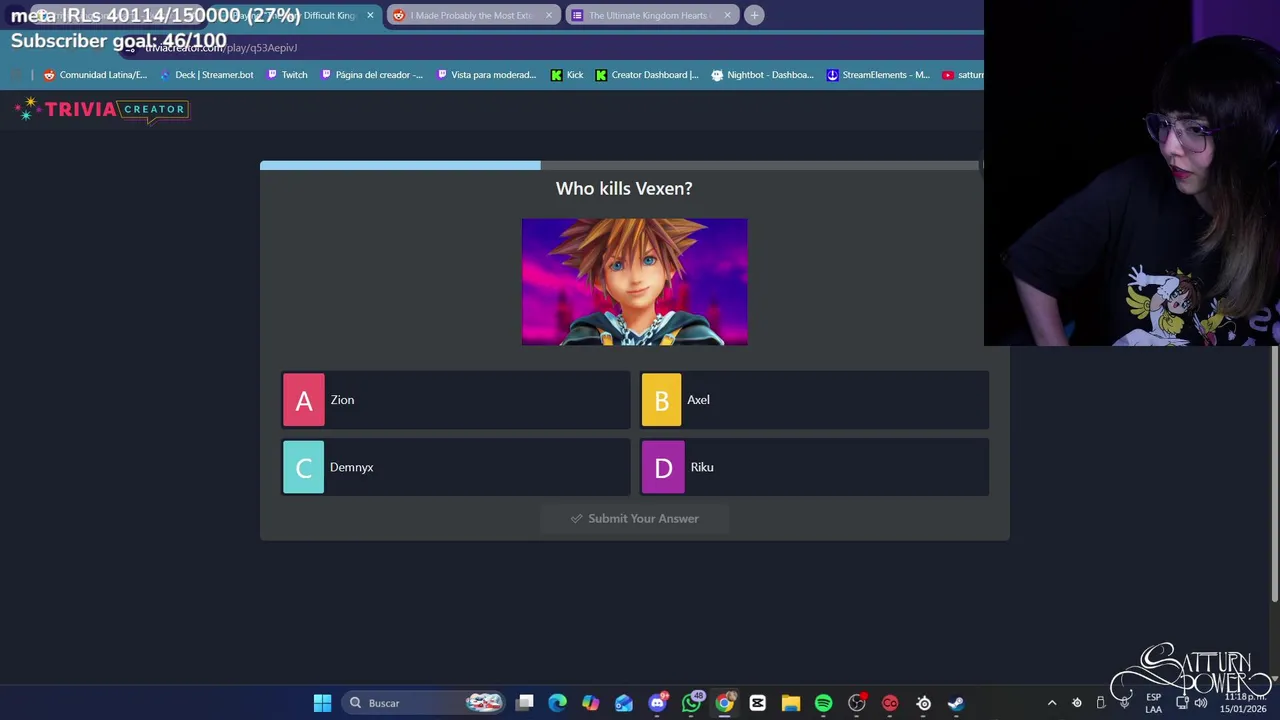Show hidden system tray icons
1280x720 pixels.
(x=1052, y=703)
